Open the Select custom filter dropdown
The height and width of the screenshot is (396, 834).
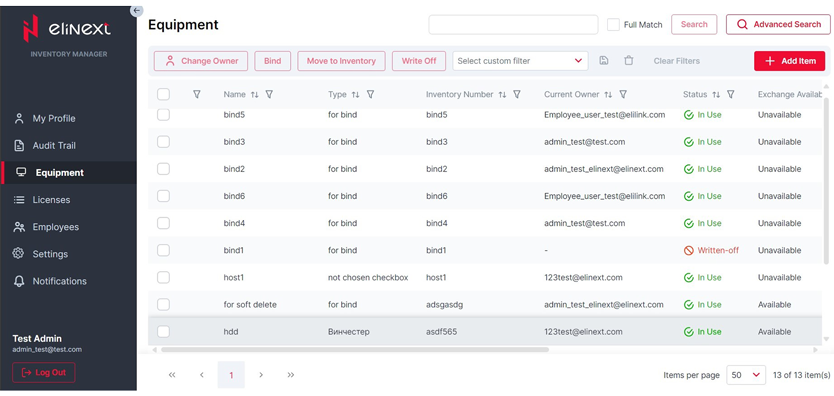coord(520,61)
